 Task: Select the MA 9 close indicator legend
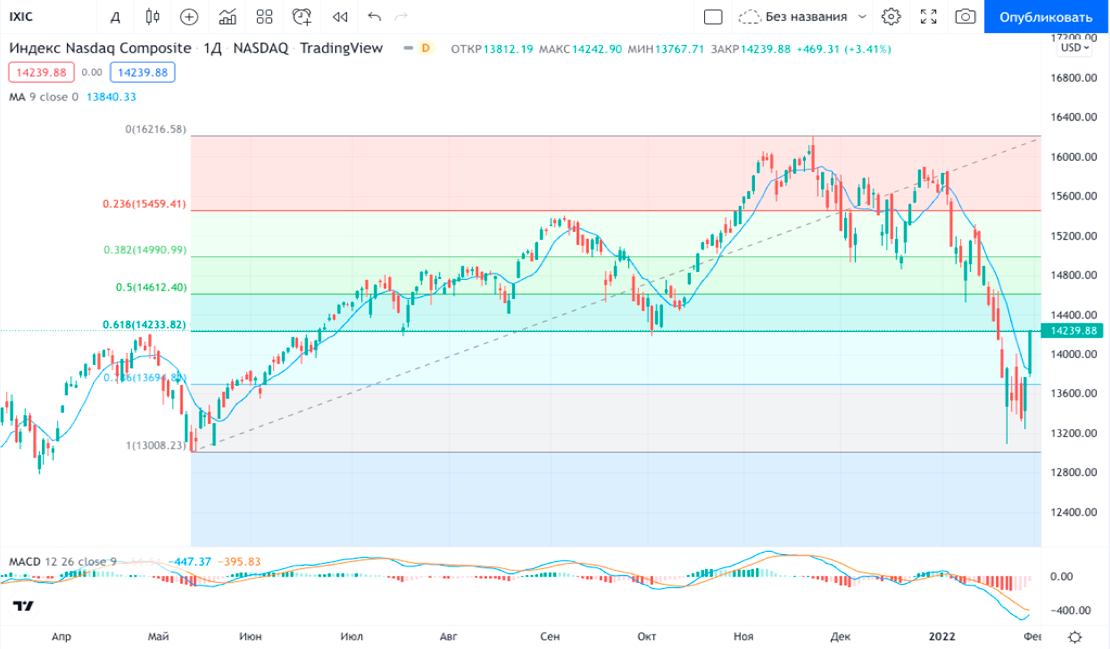pos(43,97)
